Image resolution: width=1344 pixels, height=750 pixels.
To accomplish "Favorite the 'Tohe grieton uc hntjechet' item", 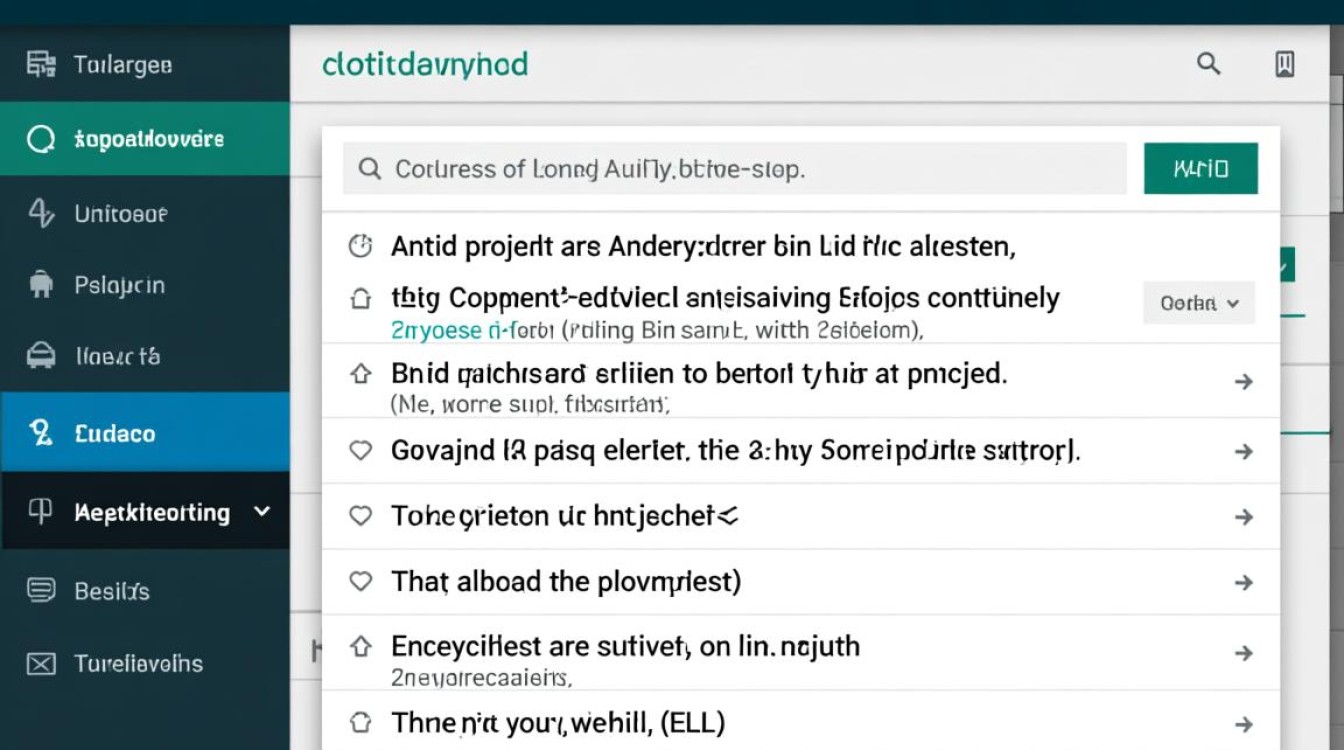I will (x=361, y=516).
